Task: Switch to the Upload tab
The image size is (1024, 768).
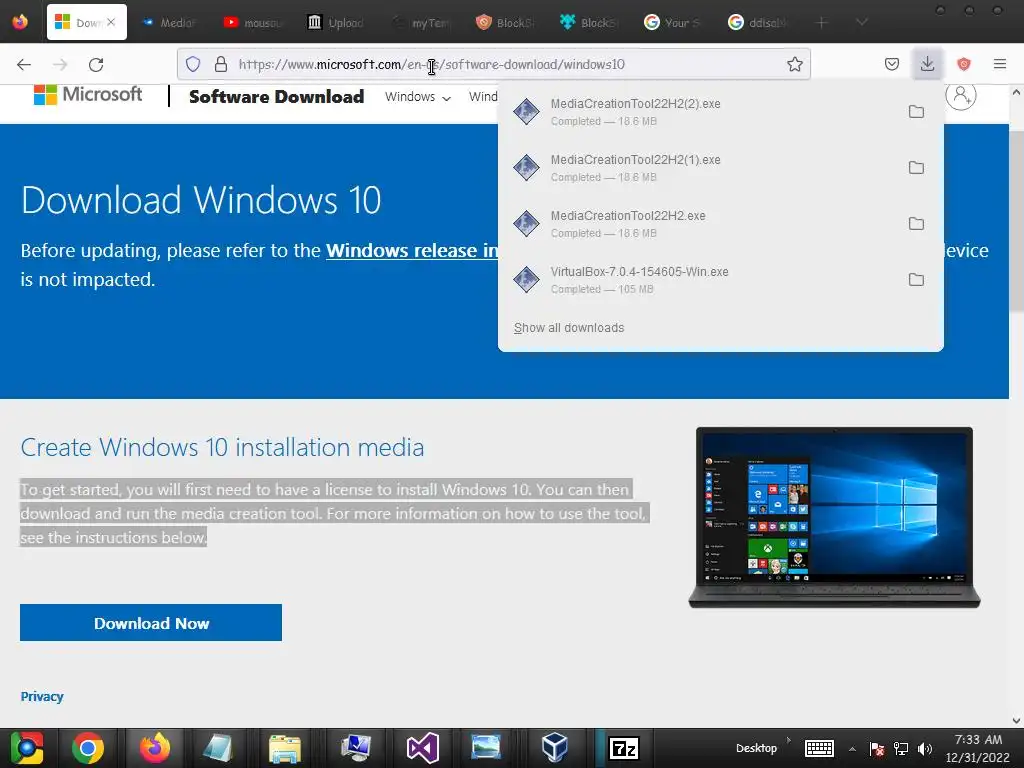Action: 335,23
